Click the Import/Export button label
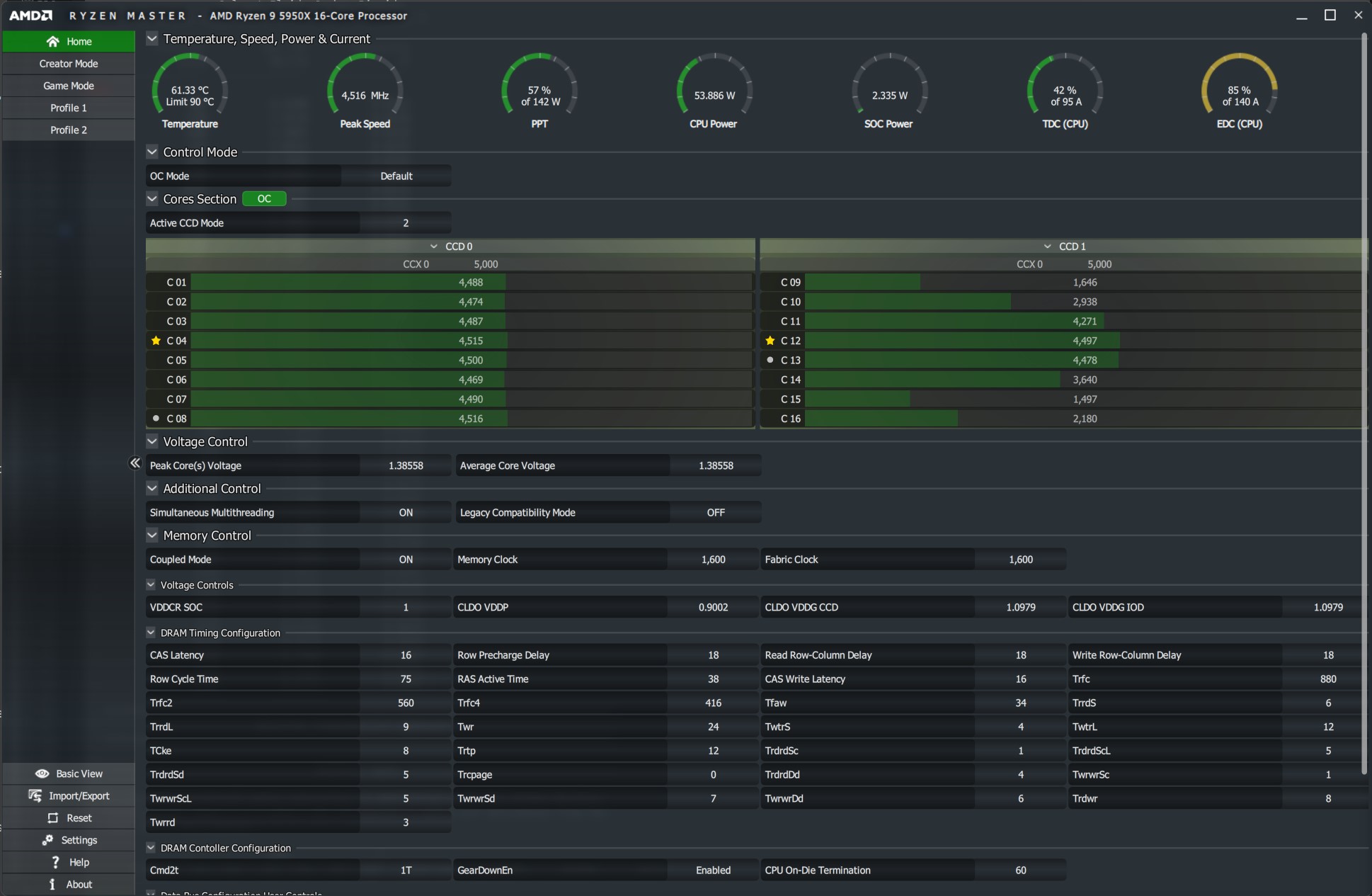The height and width of the screenshot is (896, 1372). 79,795
